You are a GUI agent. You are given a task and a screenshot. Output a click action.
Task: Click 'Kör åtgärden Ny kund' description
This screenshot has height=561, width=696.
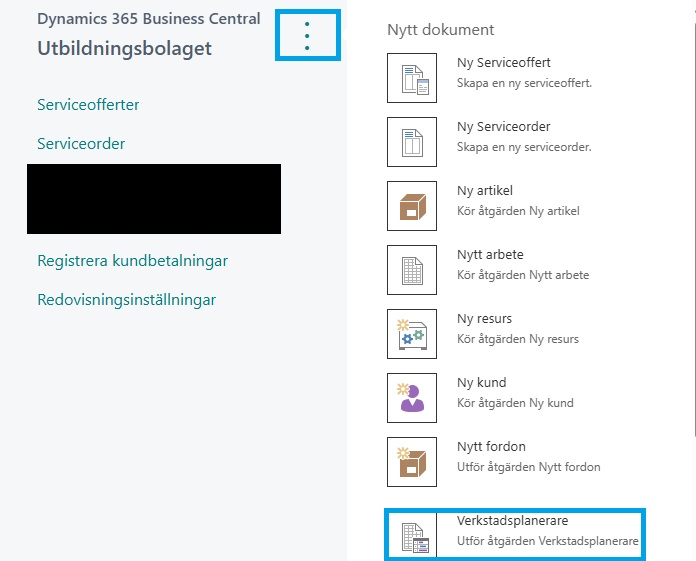pos(515,403)
